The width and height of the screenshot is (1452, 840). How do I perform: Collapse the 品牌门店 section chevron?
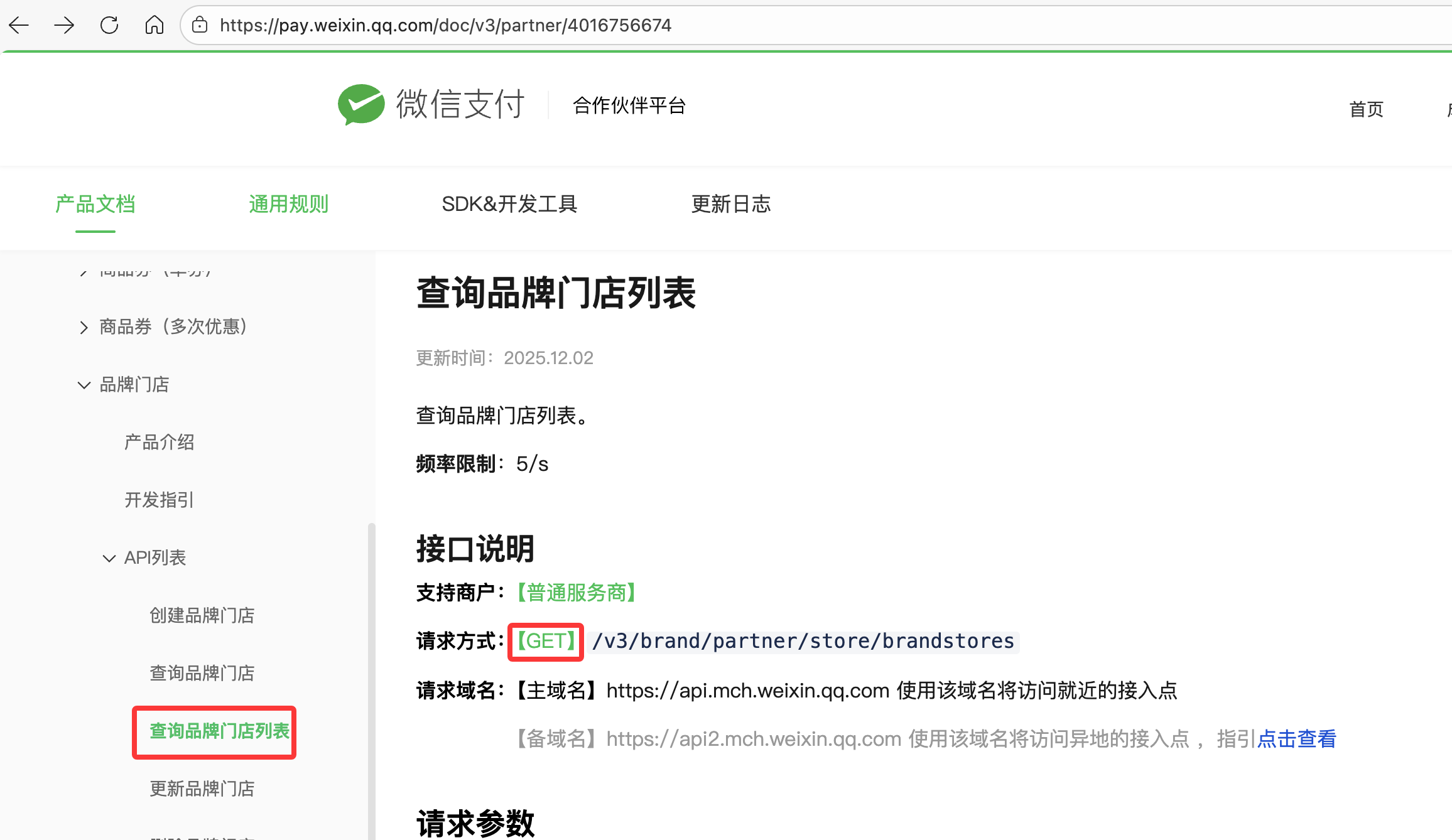click(x=84, y=385)
